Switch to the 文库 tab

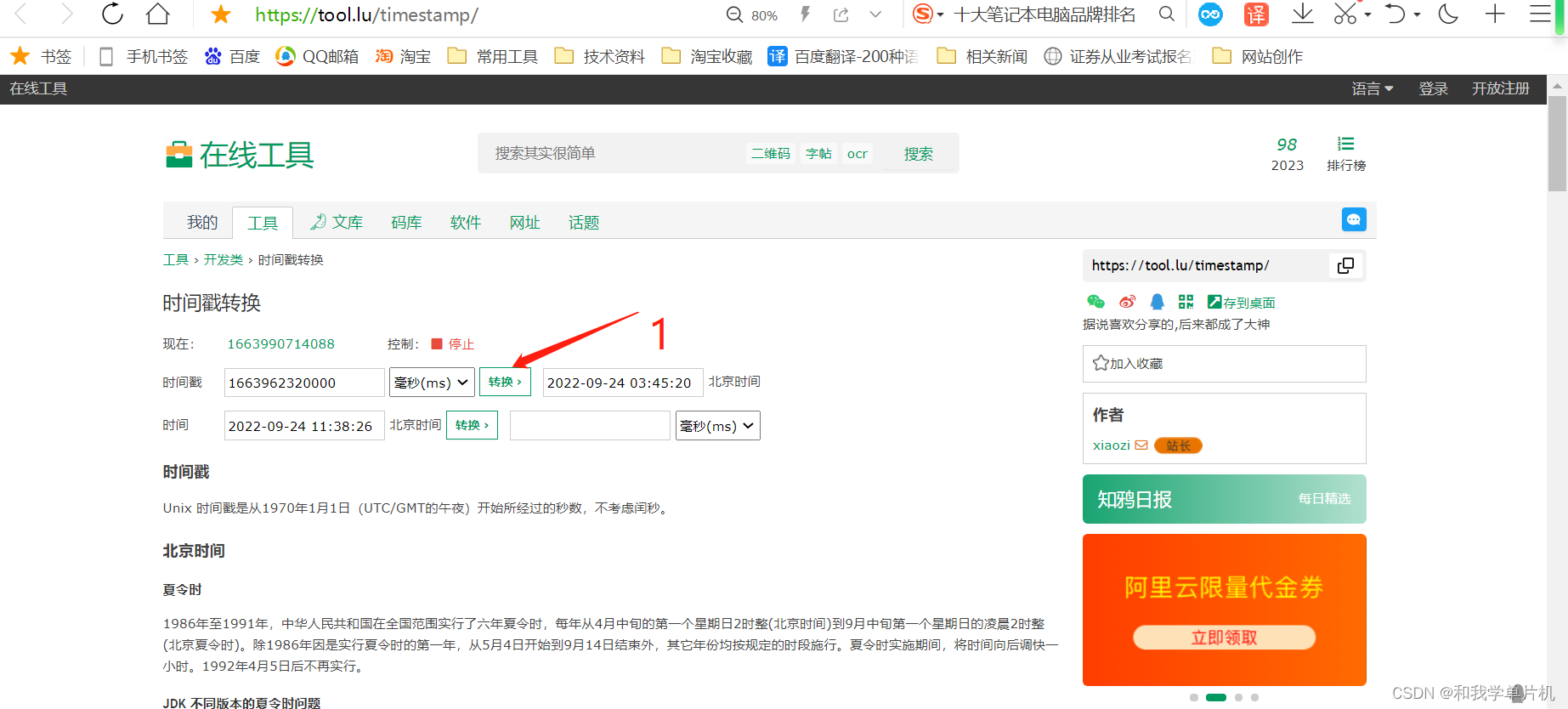pos(337,223)
